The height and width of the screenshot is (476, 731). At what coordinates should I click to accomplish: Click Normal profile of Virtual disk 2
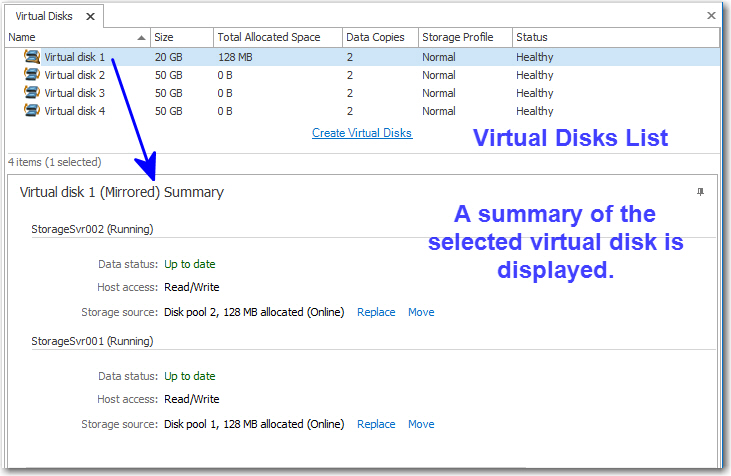tap(438, 75)
